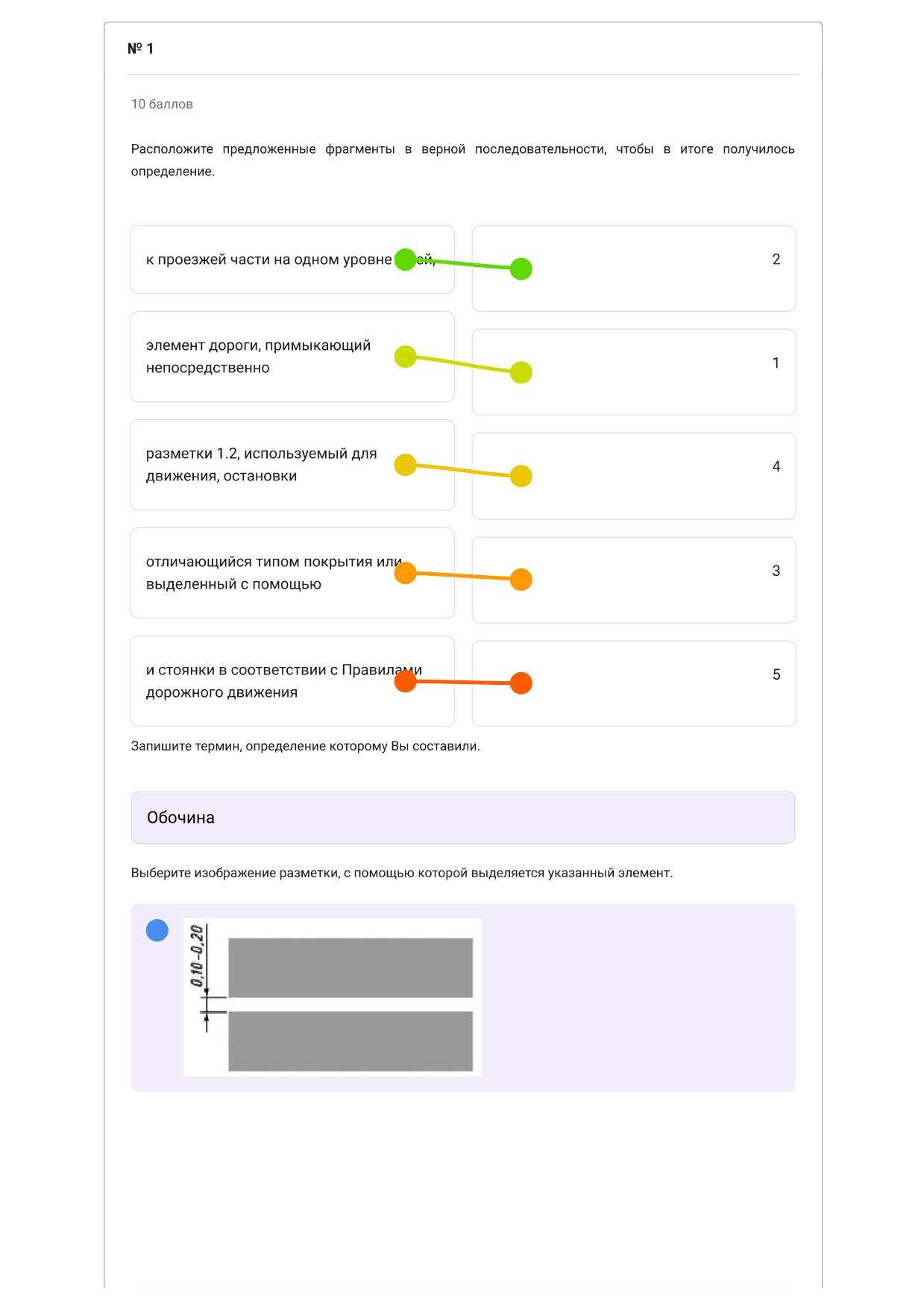Image resolution: width=924 pixels, height=1307 pixels.
Task: Click the road marking image thumbnail
Action: point(333,997)
